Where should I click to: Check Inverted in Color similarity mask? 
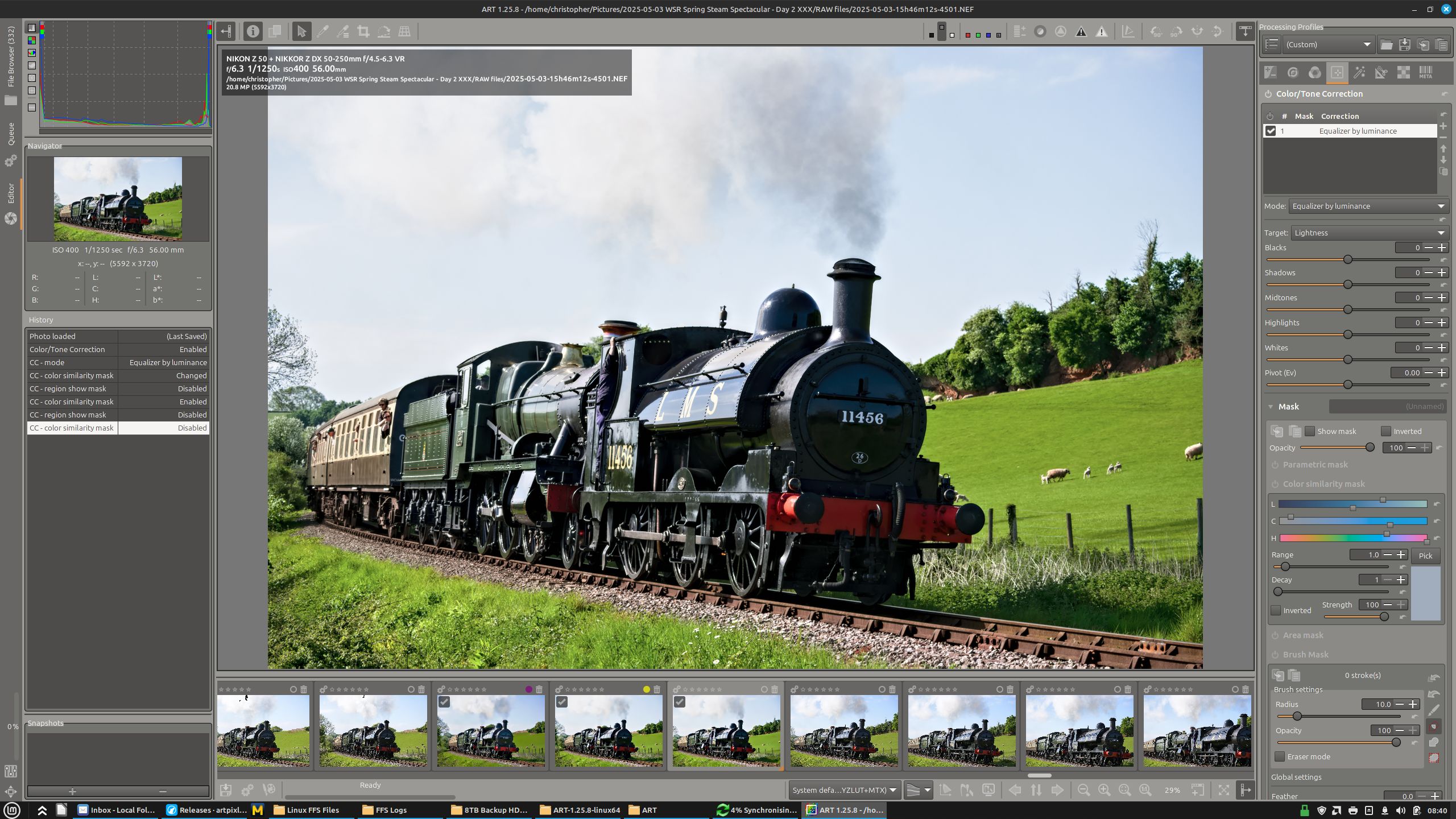pos(1276,610)
